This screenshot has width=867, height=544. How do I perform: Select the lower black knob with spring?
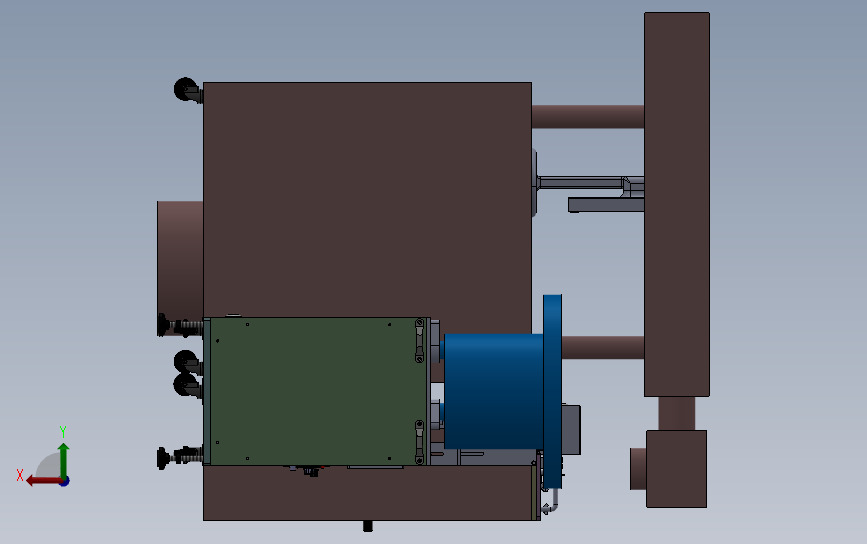point(178,458)
